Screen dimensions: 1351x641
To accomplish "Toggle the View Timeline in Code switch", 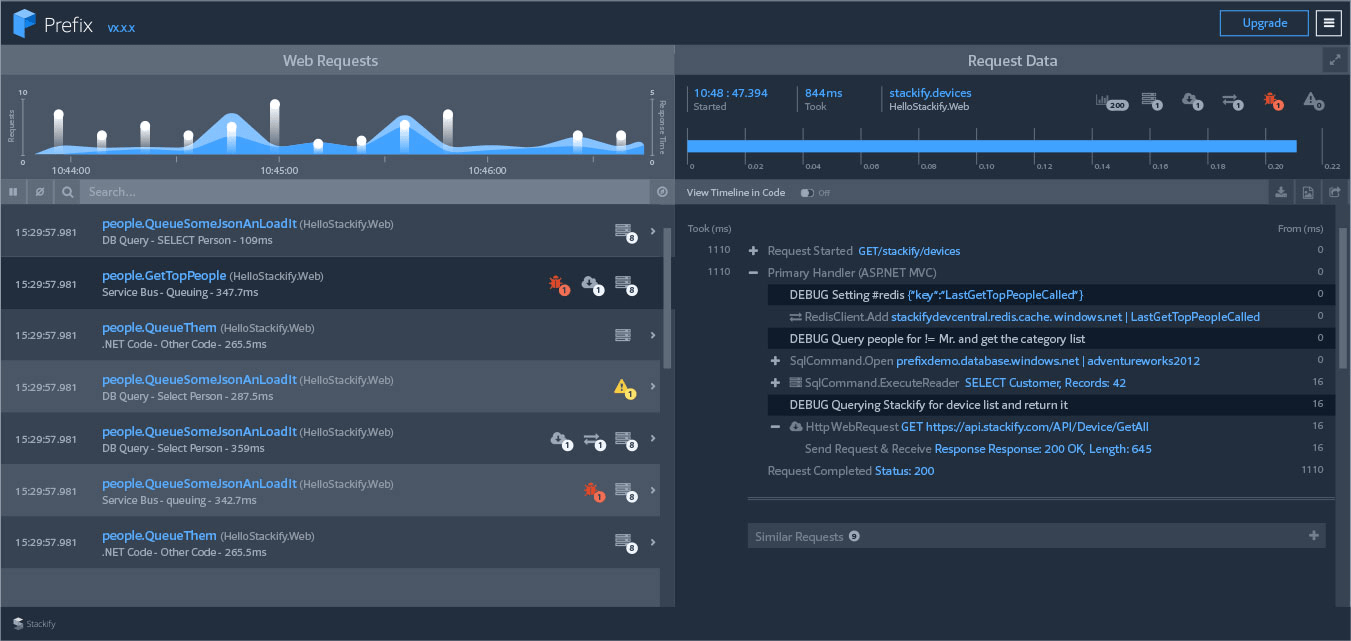I will pos(806,193).
